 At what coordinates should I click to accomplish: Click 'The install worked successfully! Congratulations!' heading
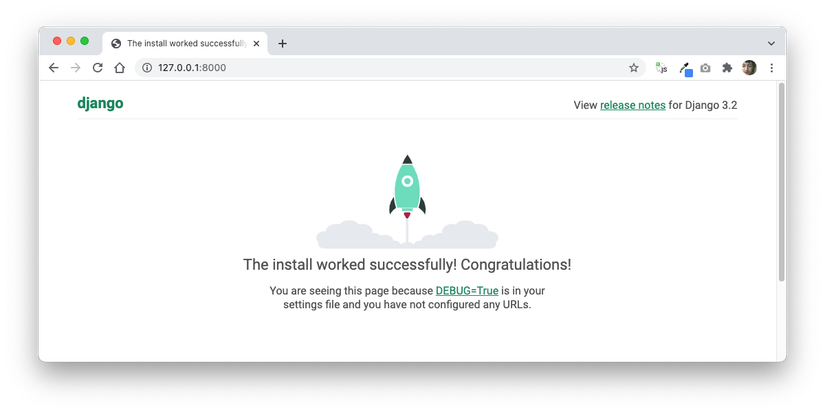pos(407,265)
